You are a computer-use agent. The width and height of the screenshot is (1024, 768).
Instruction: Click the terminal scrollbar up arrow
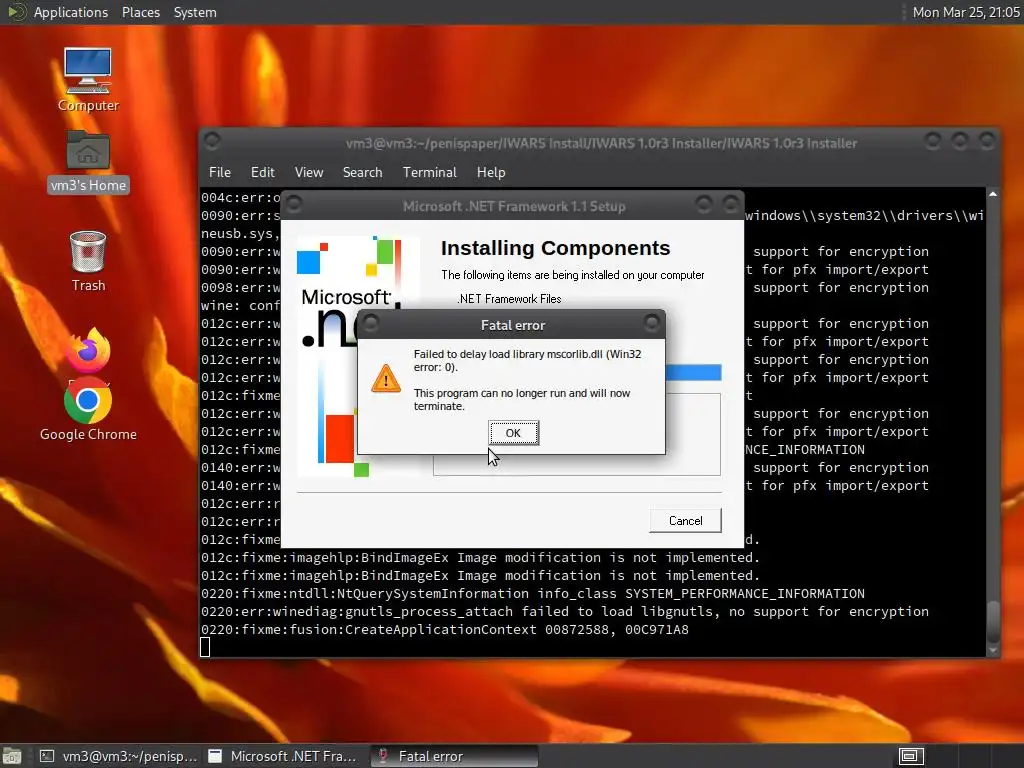pyautogui.click(x=993, y=194)
